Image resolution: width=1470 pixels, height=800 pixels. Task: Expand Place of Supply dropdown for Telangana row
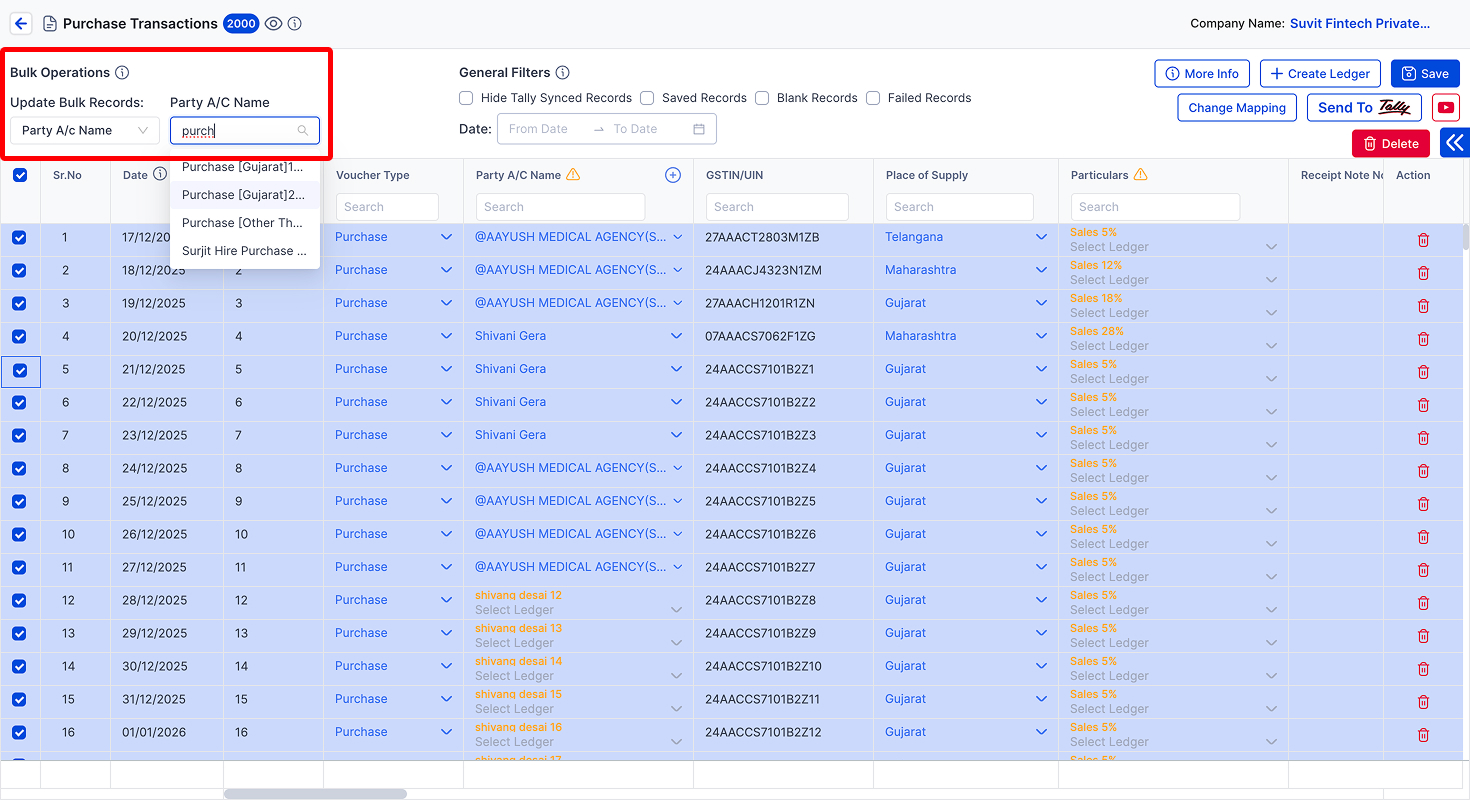(1041, 237)
